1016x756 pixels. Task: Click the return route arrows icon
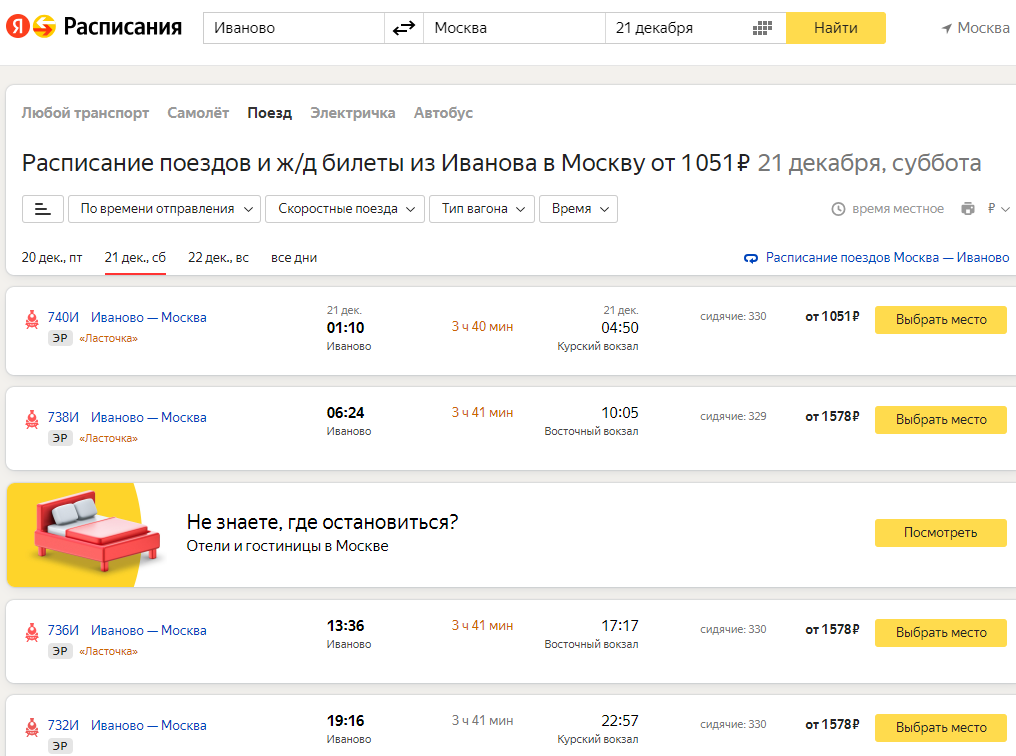click(x=752, y=258)
